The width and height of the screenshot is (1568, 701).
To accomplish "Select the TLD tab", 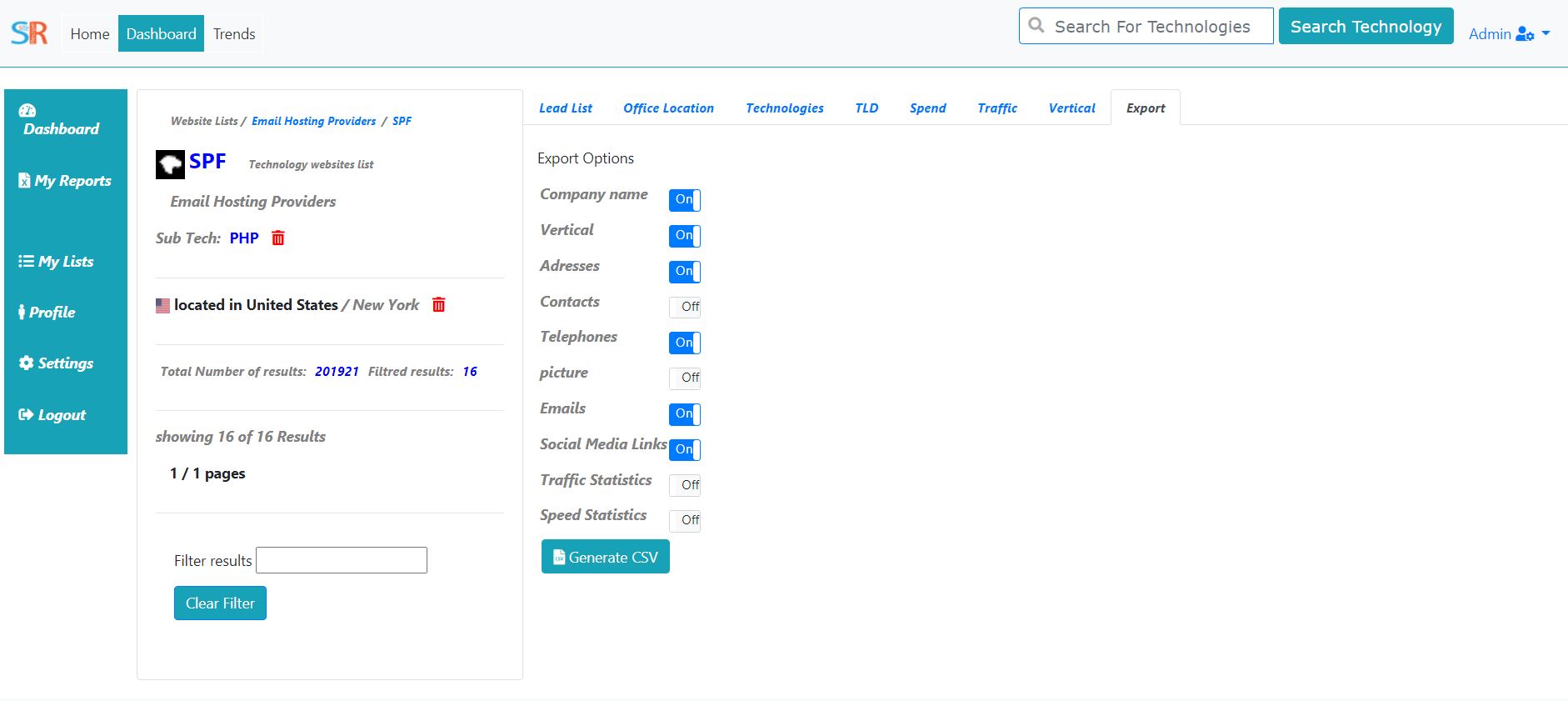I will pyautogui.click(x=866, y=108).
